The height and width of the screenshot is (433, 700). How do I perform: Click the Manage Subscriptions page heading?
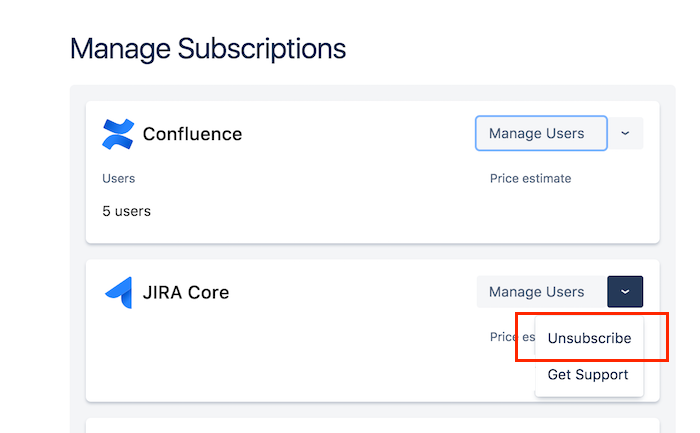(x=208, y=49)
